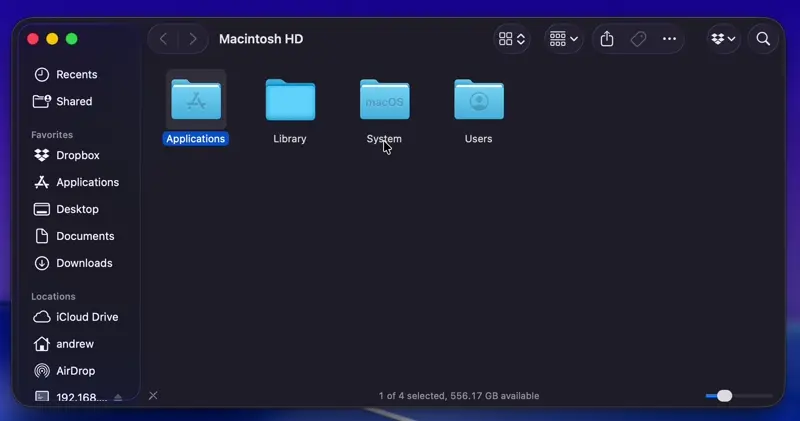Open the Applications folder icon
This screenshot has width=800, height=421.
pos(196,100)
